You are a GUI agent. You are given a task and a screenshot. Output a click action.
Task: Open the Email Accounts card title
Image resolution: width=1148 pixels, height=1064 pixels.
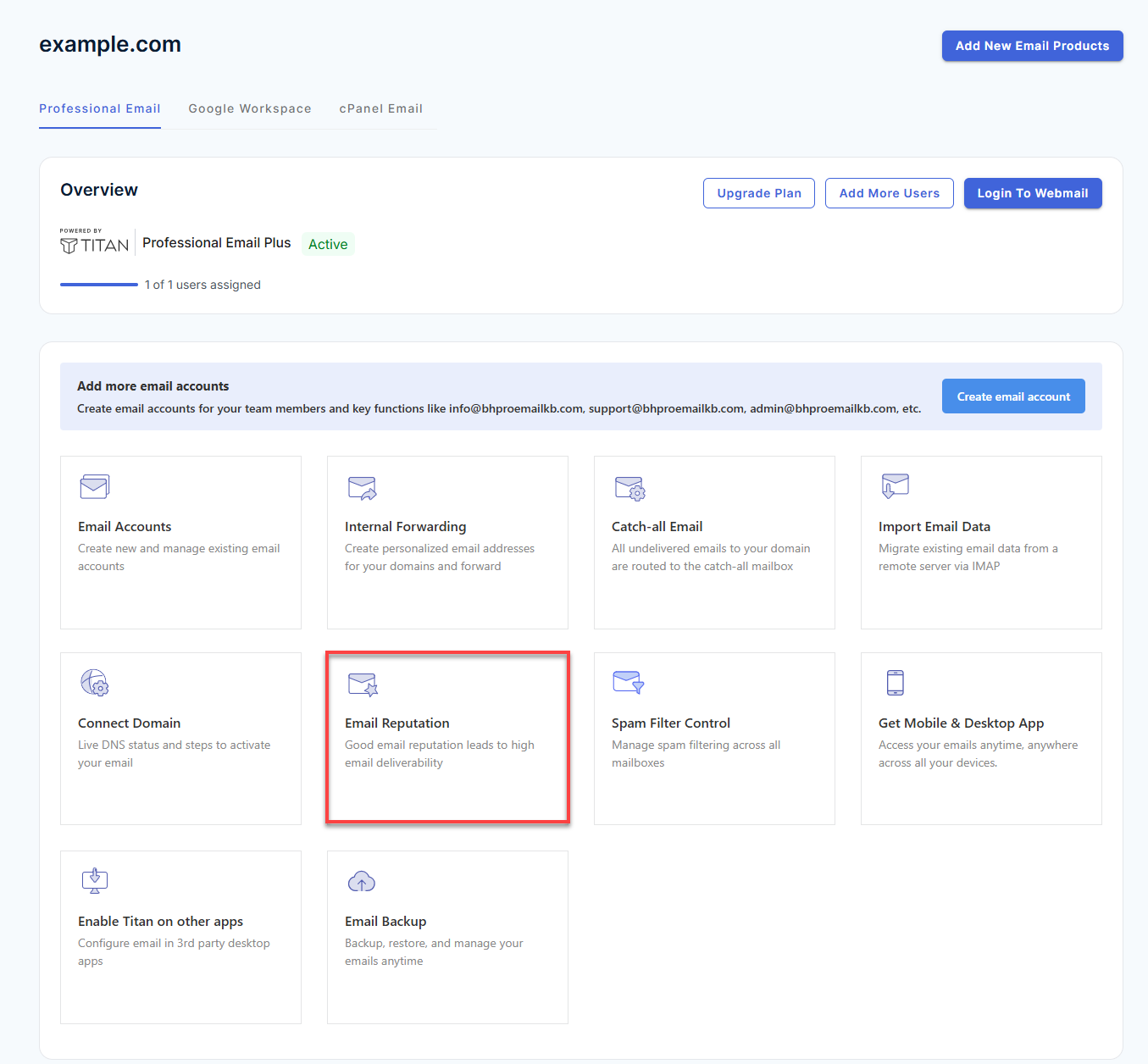125,527
